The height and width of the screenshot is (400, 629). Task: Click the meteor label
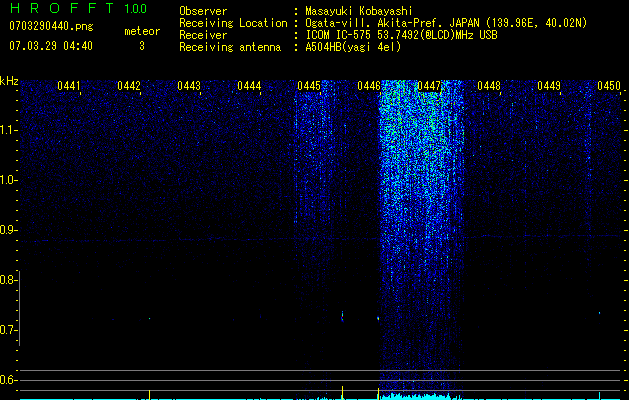click(x=142, y=31)
